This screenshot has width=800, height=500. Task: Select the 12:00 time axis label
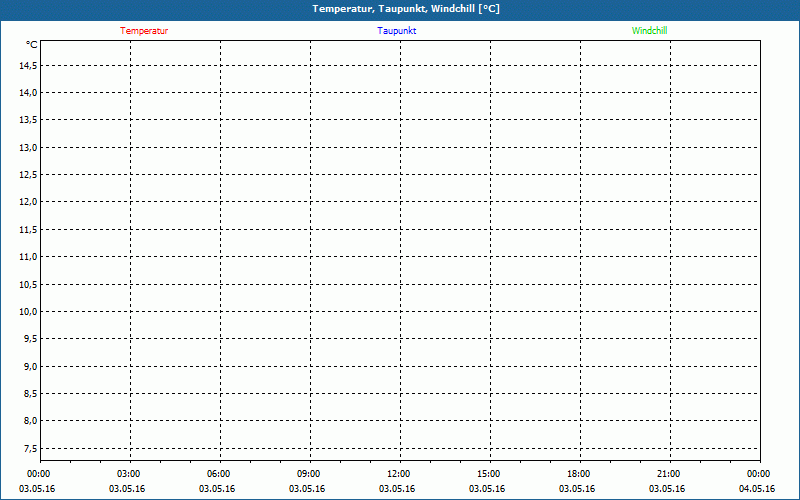point(398,474)
